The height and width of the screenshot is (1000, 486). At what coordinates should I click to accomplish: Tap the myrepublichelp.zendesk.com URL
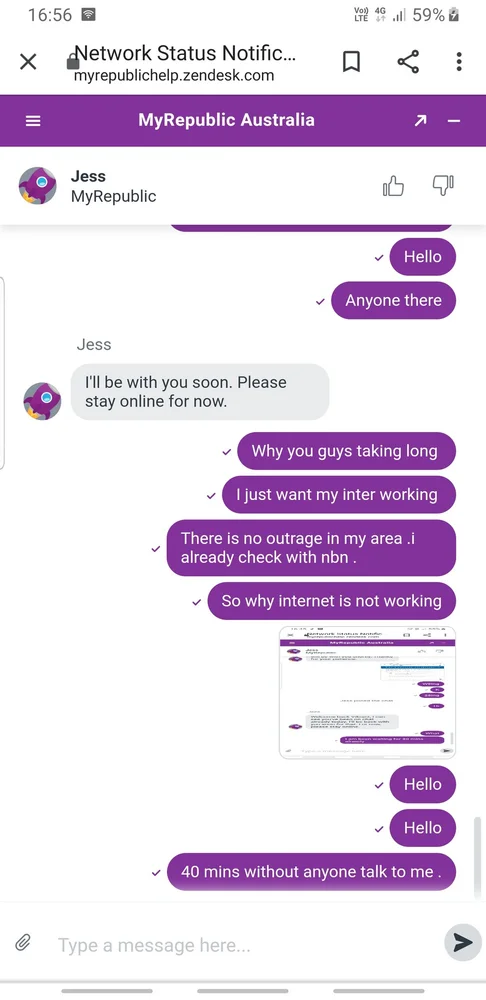173,76
